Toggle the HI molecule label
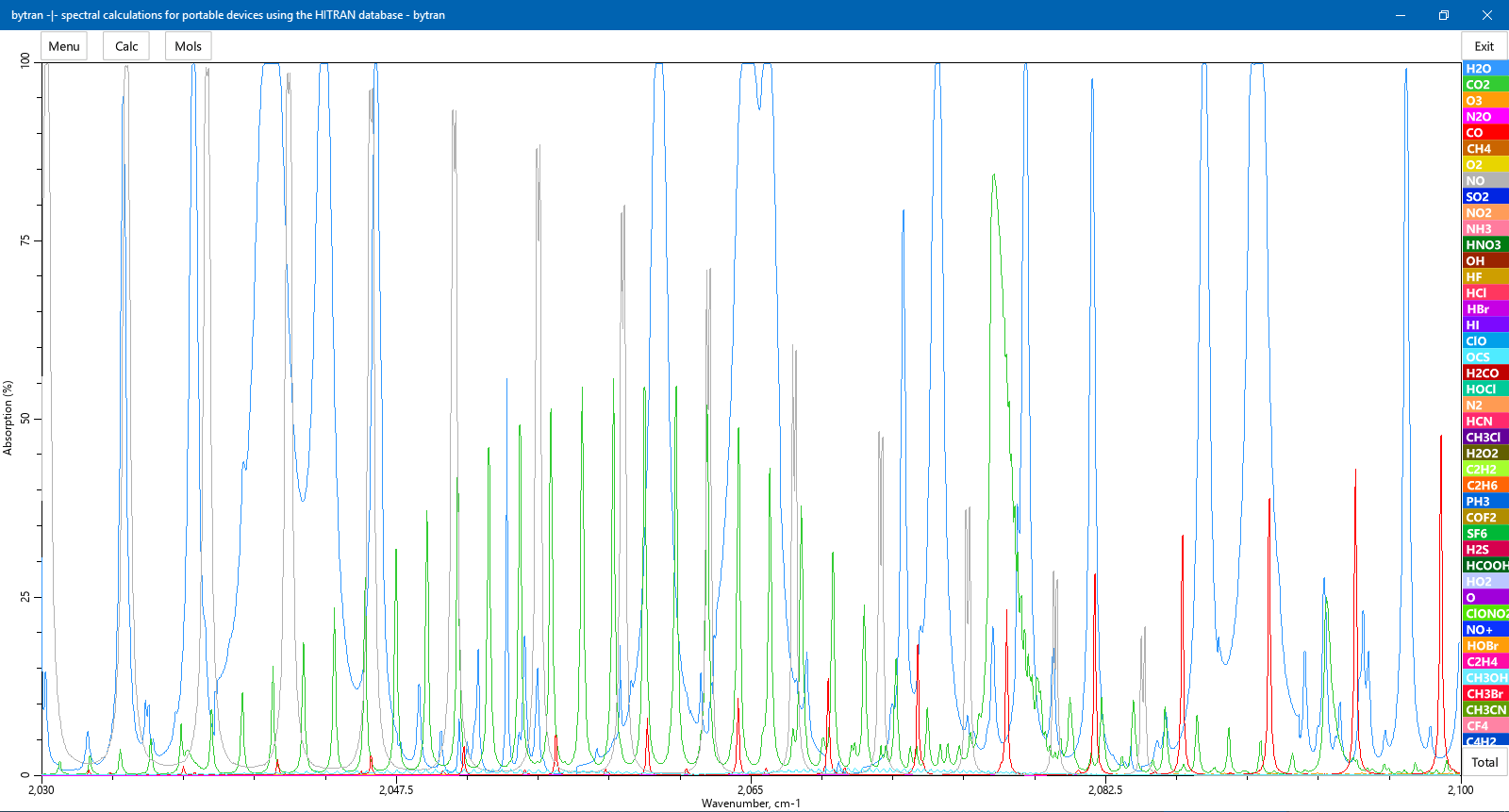This screenshot has height=812, width=1509. point(1485,325)
